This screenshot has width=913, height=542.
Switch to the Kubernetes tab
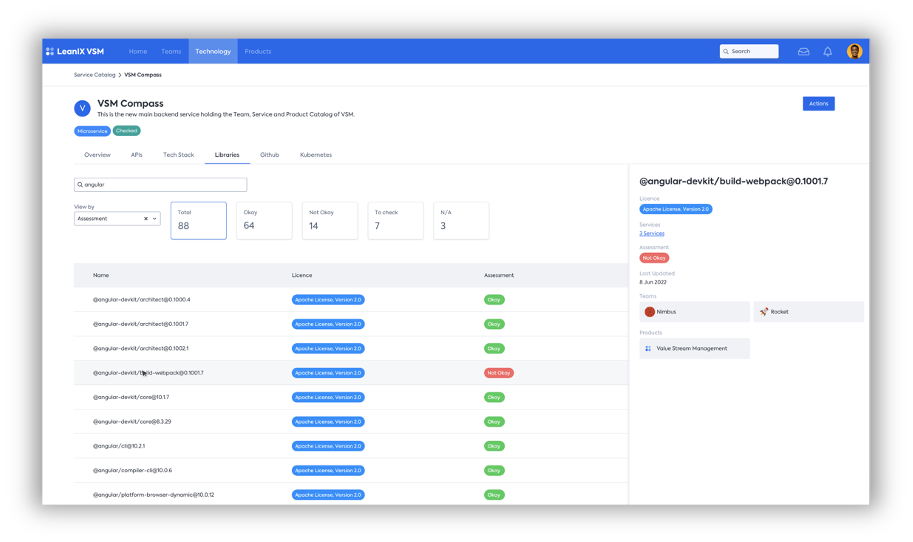316,155
